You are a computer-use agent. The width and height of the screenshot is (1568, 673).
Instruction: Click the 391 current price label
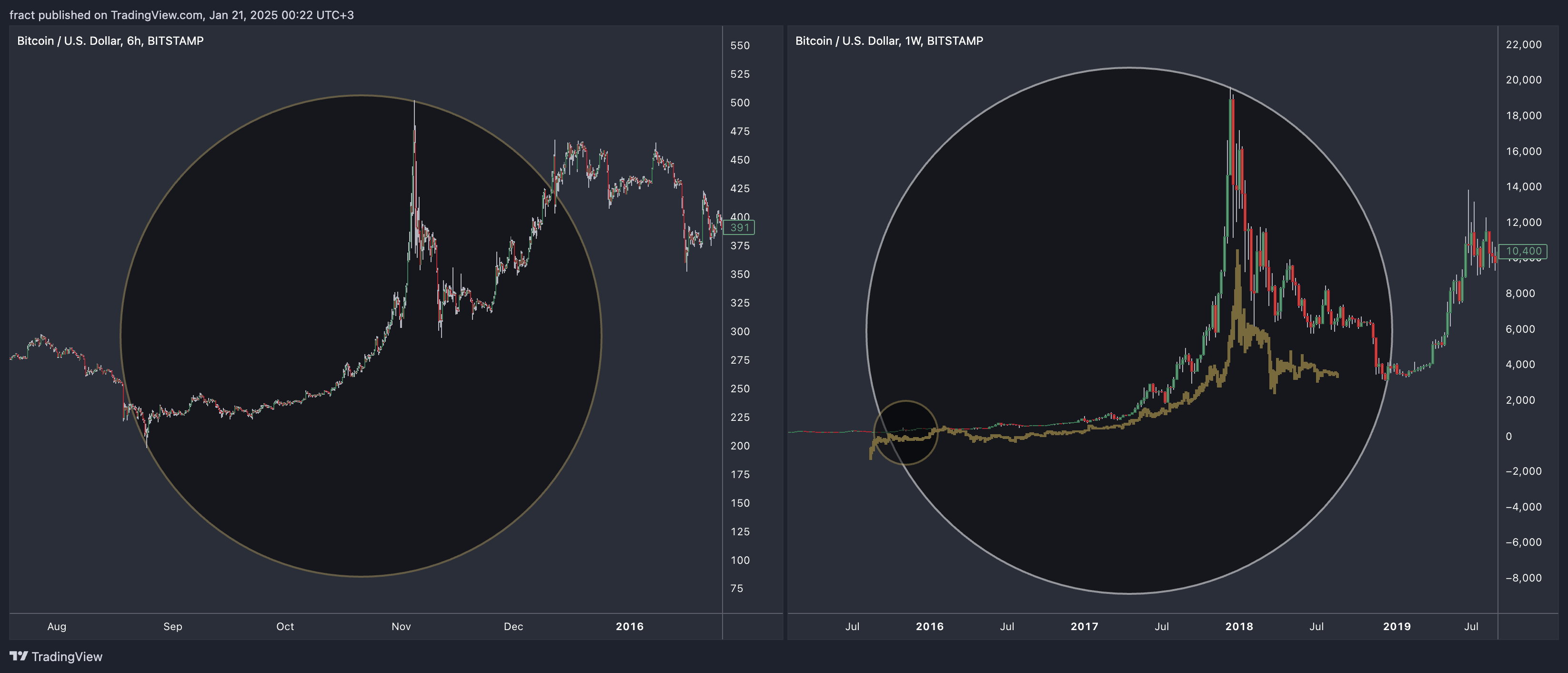click(739, 227)
